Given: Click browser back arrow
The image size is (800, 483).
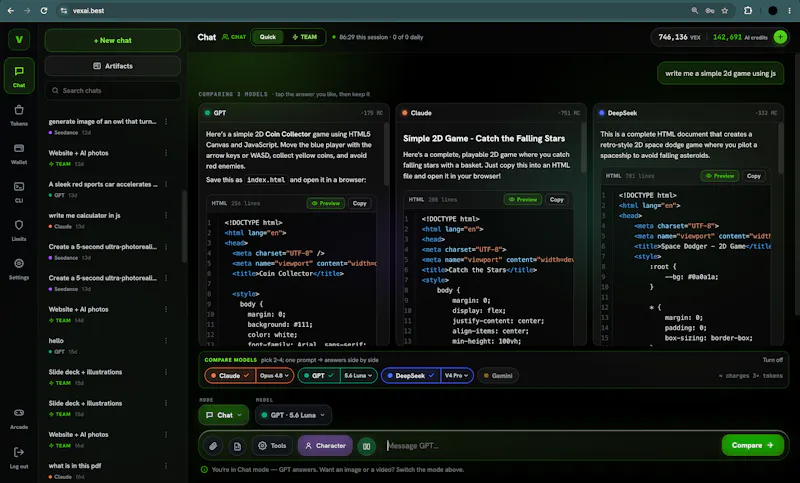Looking at the screenshot, I should coord(11,10).
